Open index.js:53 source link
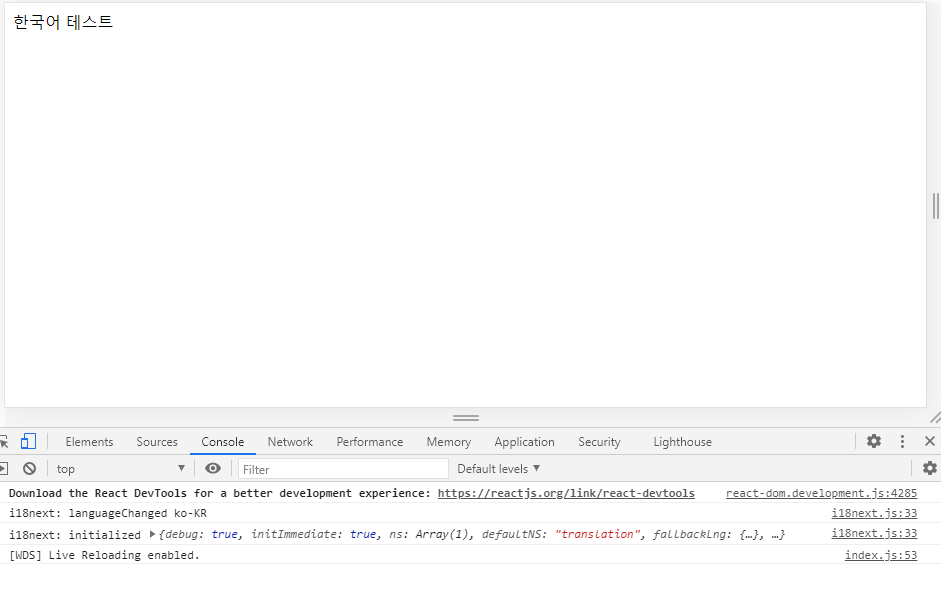 (x=881, y=555)
